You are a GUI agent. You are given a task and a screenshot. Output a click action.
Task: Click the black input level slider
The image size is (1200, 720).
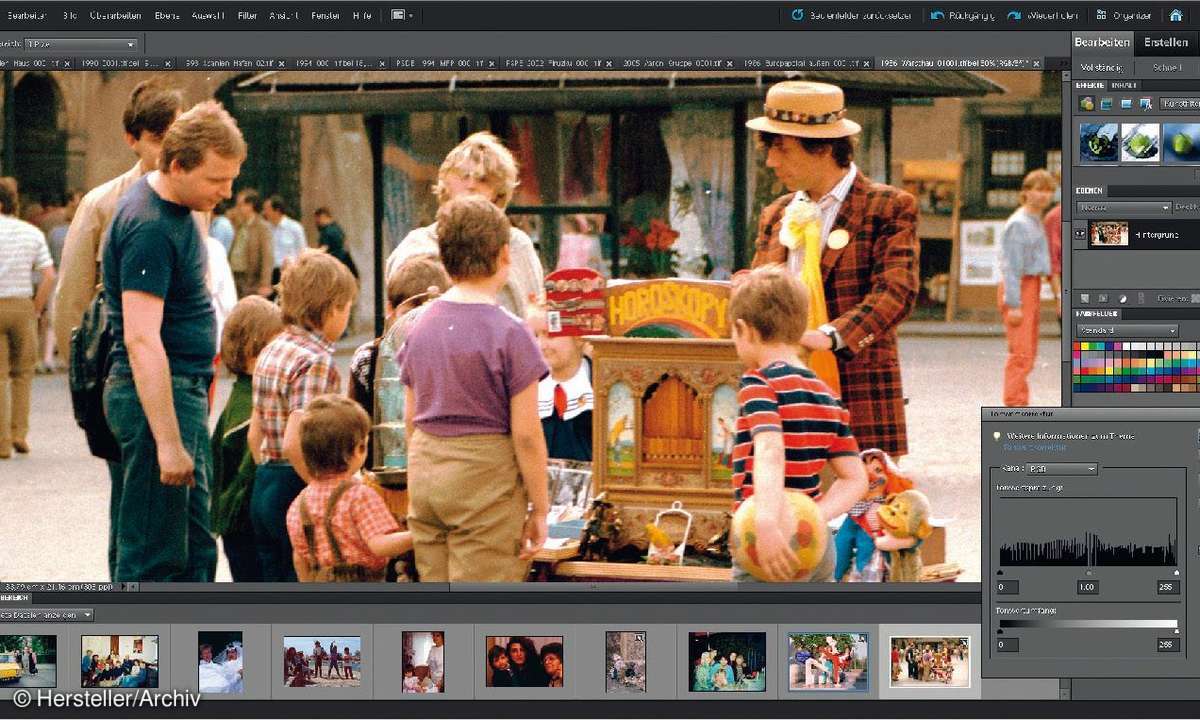1000,572
